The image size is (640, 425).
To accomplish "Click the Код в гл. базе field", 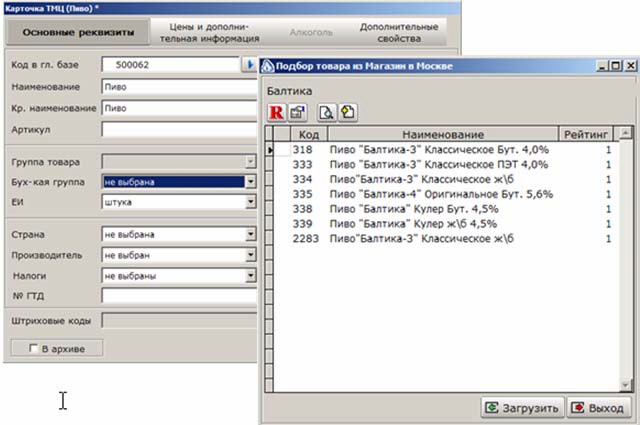I will point(171,65).
